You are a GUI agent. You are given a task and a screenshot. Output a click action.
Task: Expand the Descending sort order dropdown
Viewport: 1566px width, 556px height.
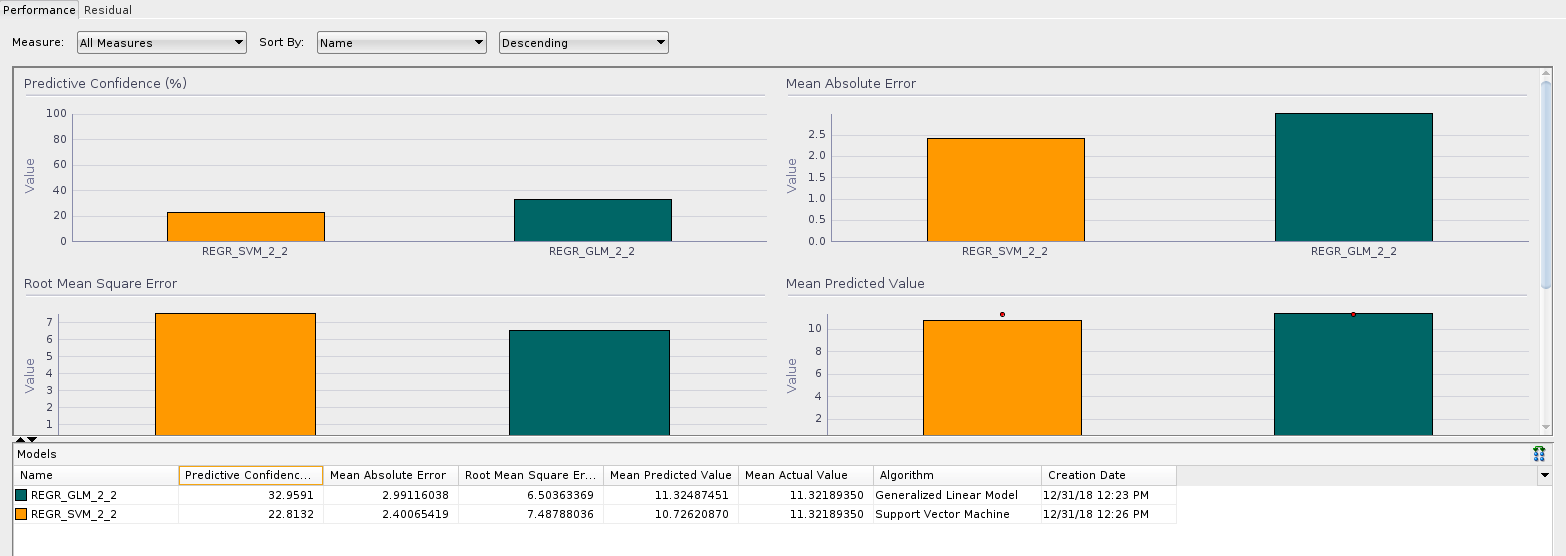pyautogui.click(x=583, y=43)
